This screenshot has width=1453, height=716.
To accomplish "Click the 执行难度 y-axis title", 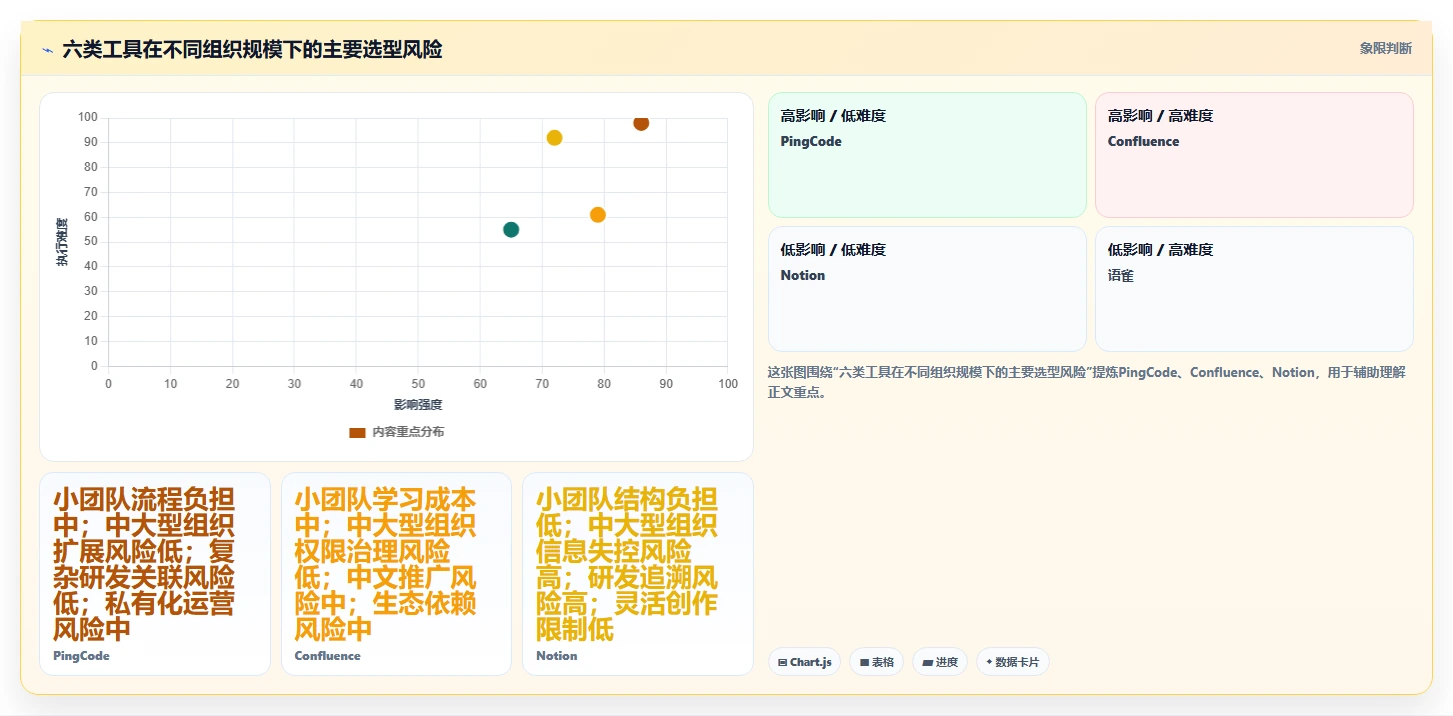I will click(x=62, y=242).
